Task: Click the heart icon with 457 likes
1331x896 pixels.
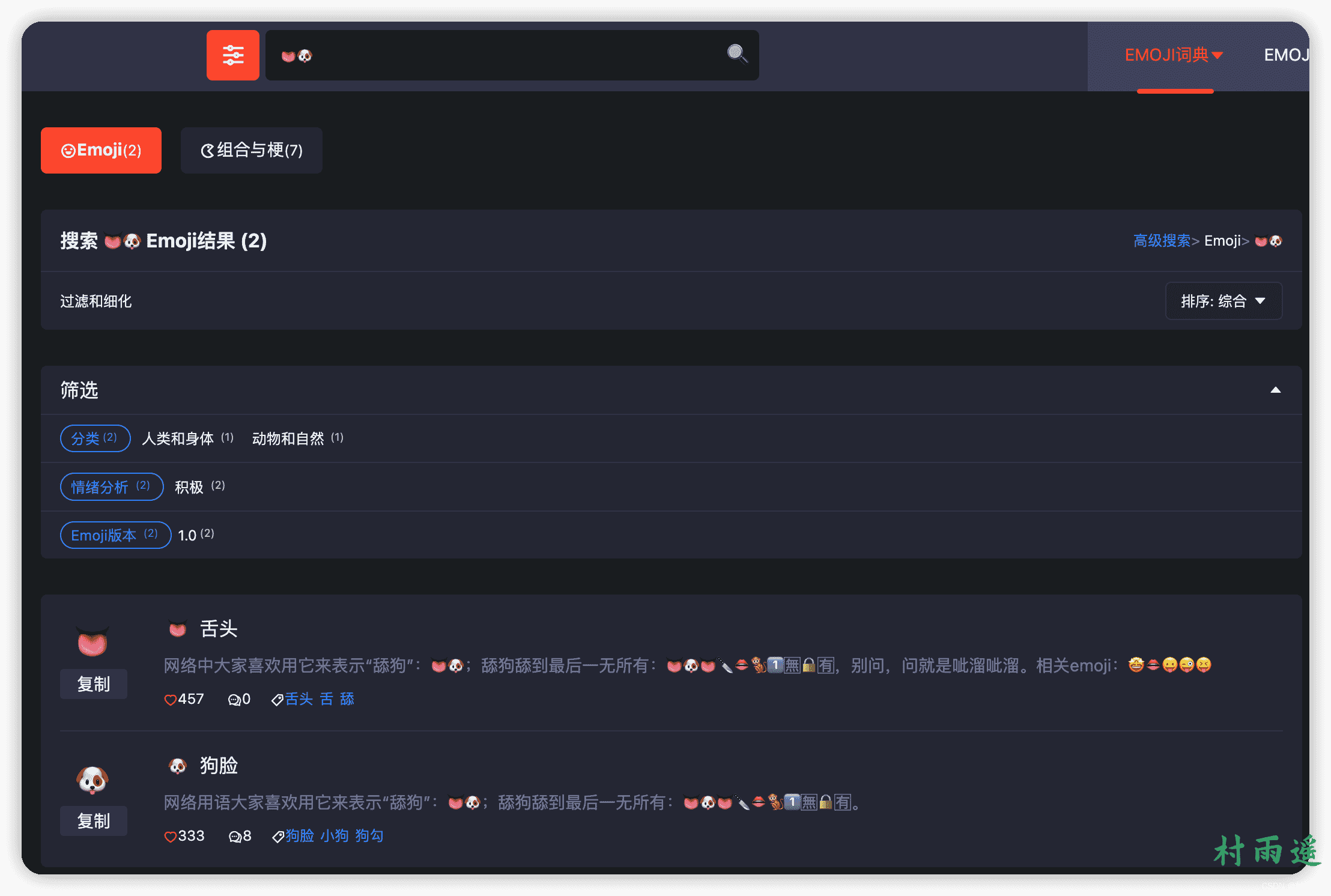Action: click(x=170, y=700)
